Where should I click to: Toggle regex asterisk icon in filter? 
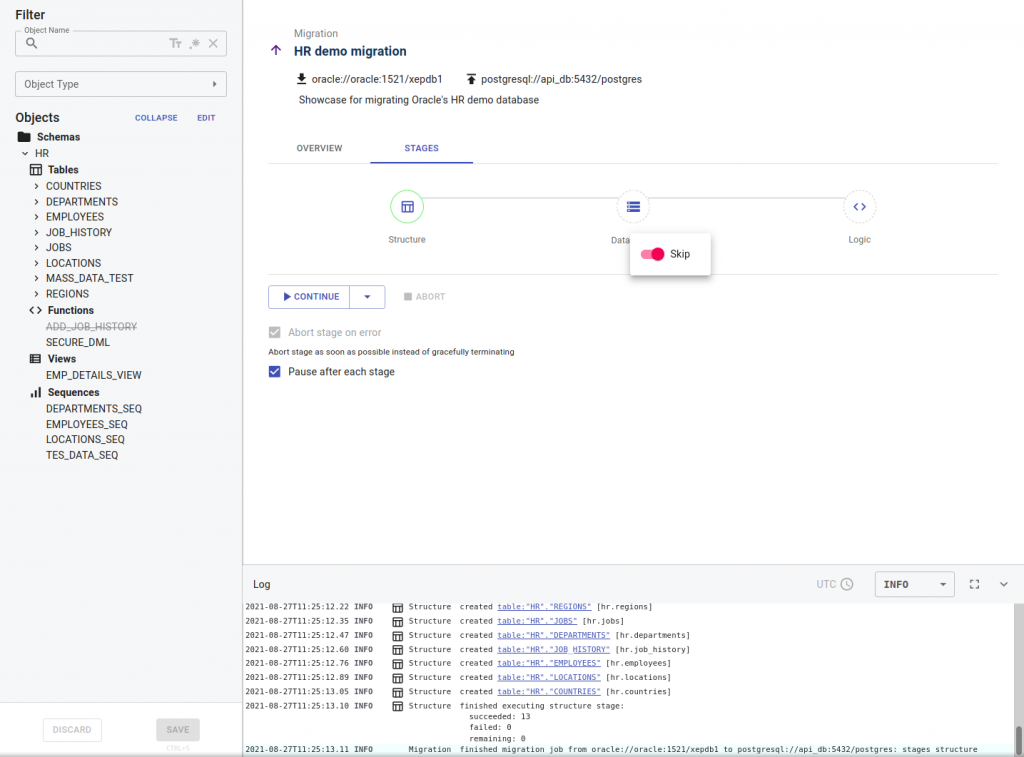[195, 43]
